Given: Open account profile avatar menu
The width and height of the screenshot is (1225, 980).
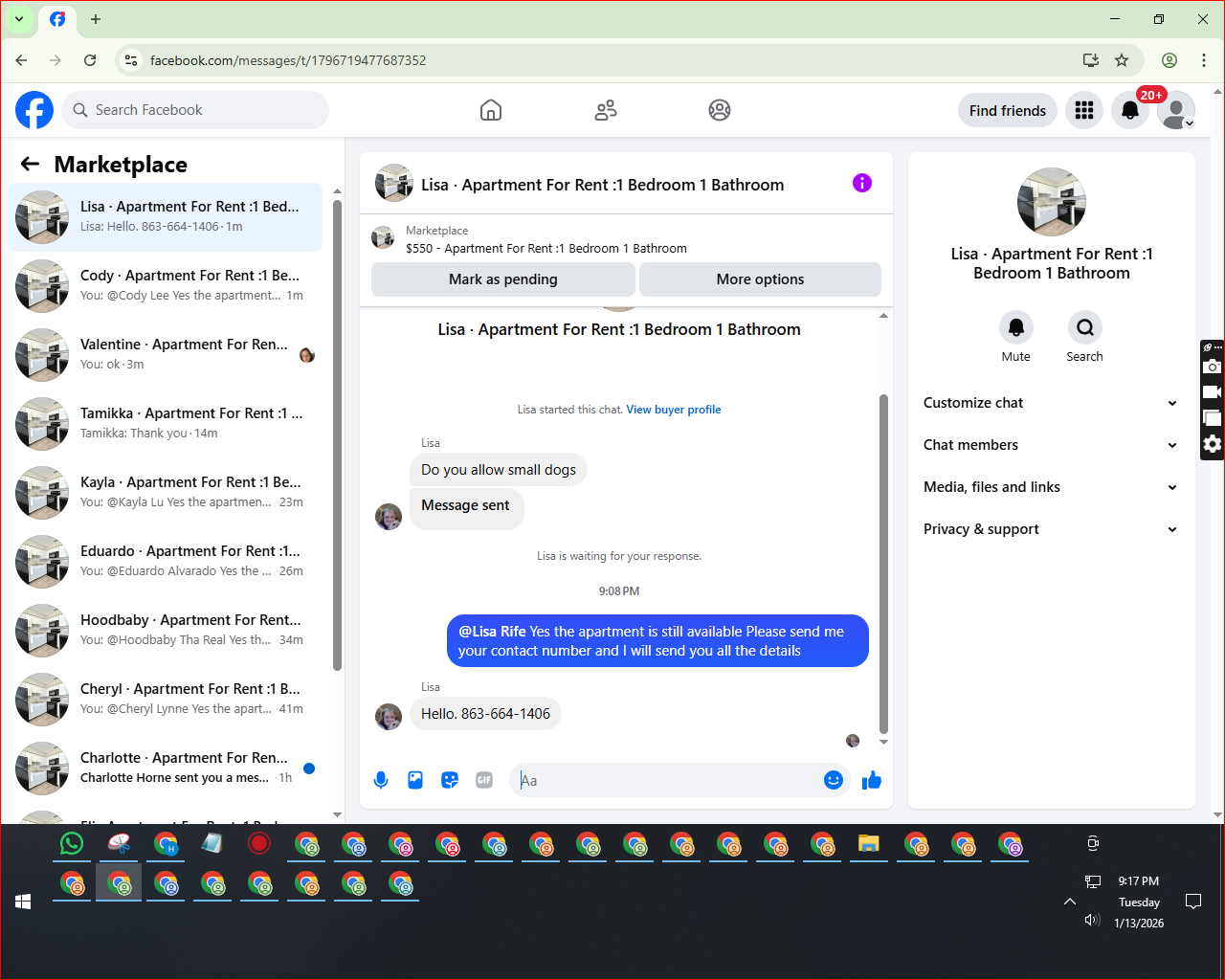Looking at the screenshot, I should pos(1176,110).
